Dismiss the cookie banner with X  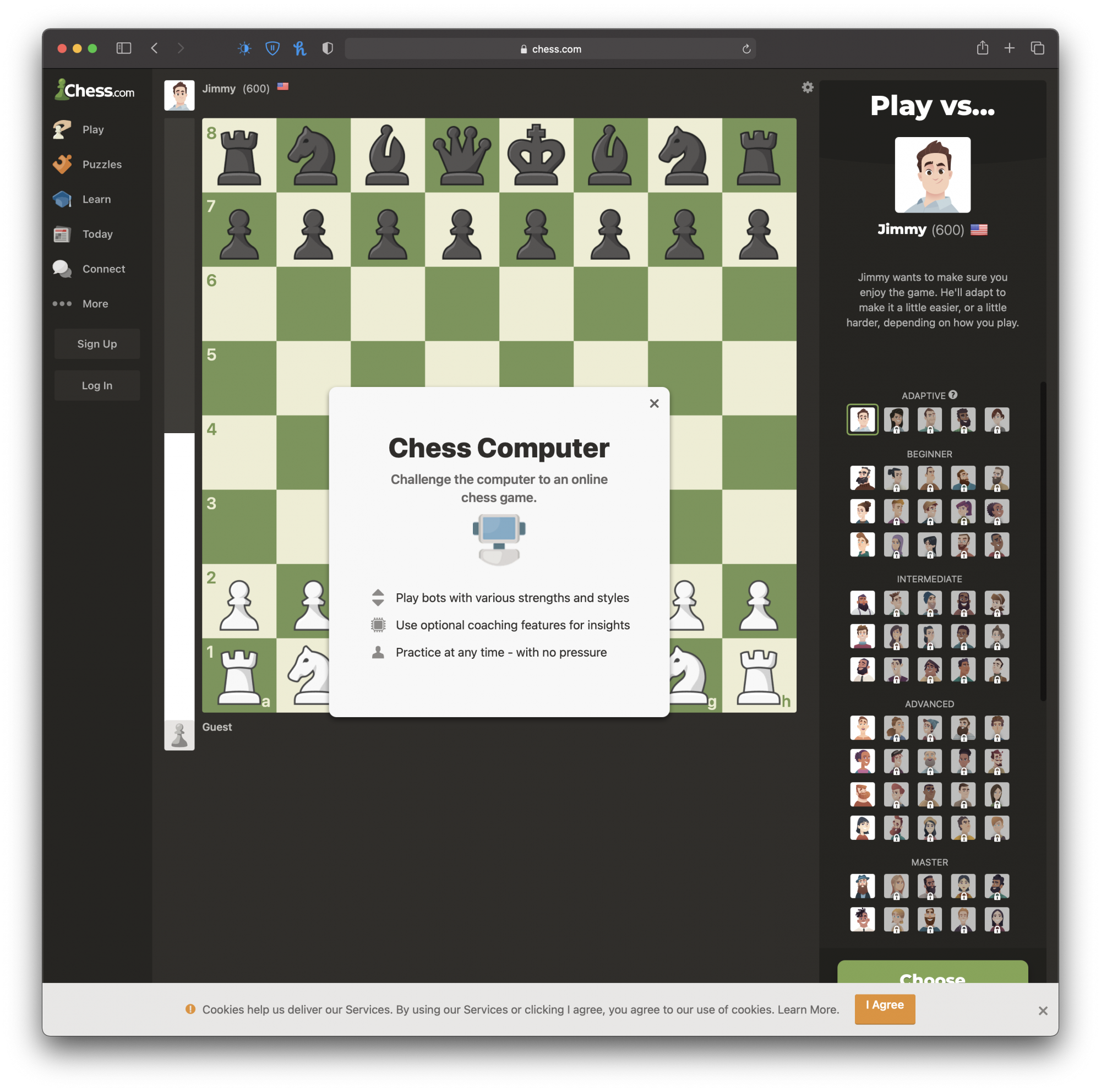click(x=1042, y=1010)
